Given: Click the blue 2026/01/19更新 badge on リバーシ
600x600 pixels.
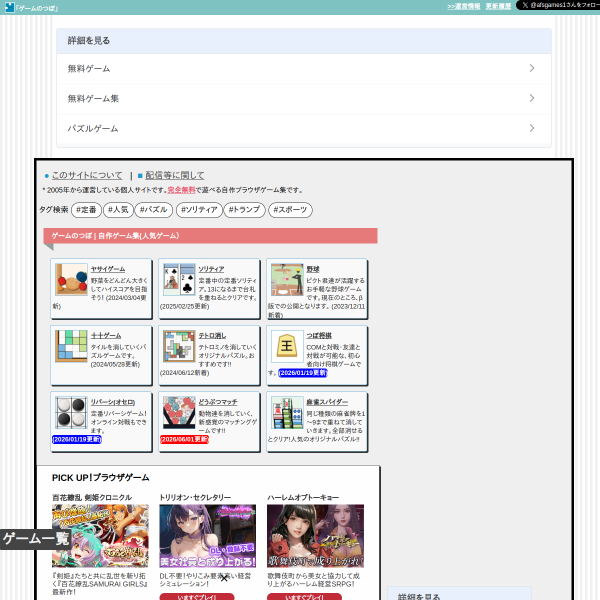Looking at the screenshot, I should [x=77, y=439].
